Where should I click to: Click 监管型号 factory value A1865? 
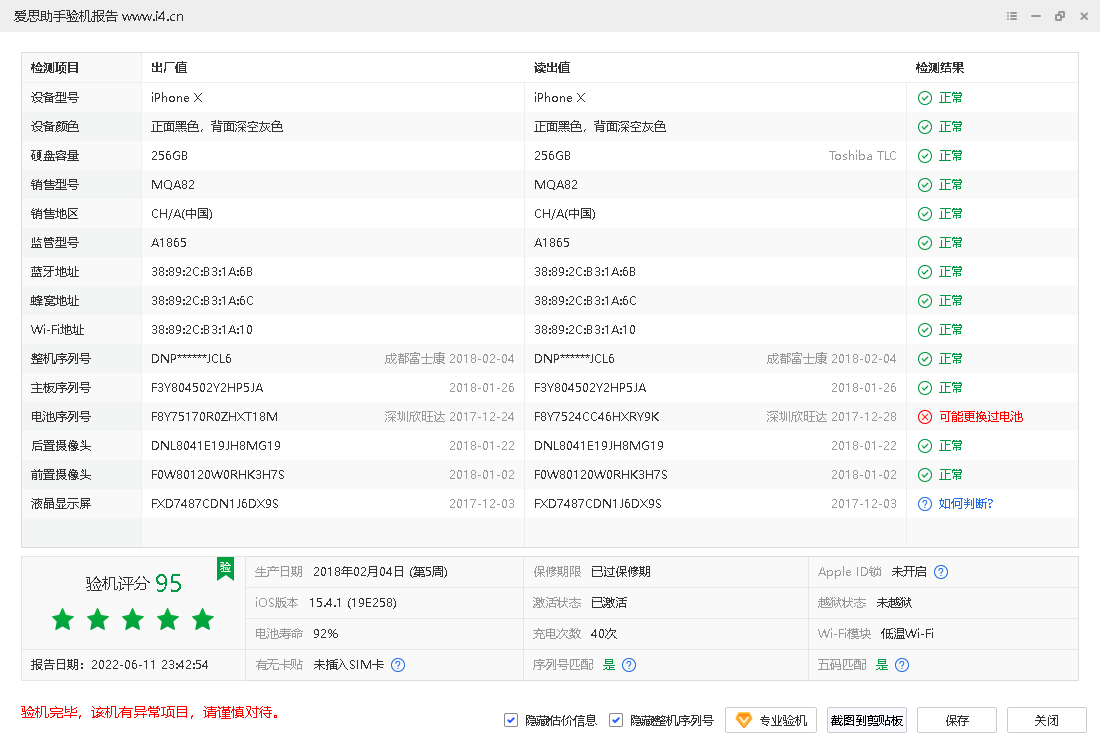pyautogui.click(x=169, y=243)
